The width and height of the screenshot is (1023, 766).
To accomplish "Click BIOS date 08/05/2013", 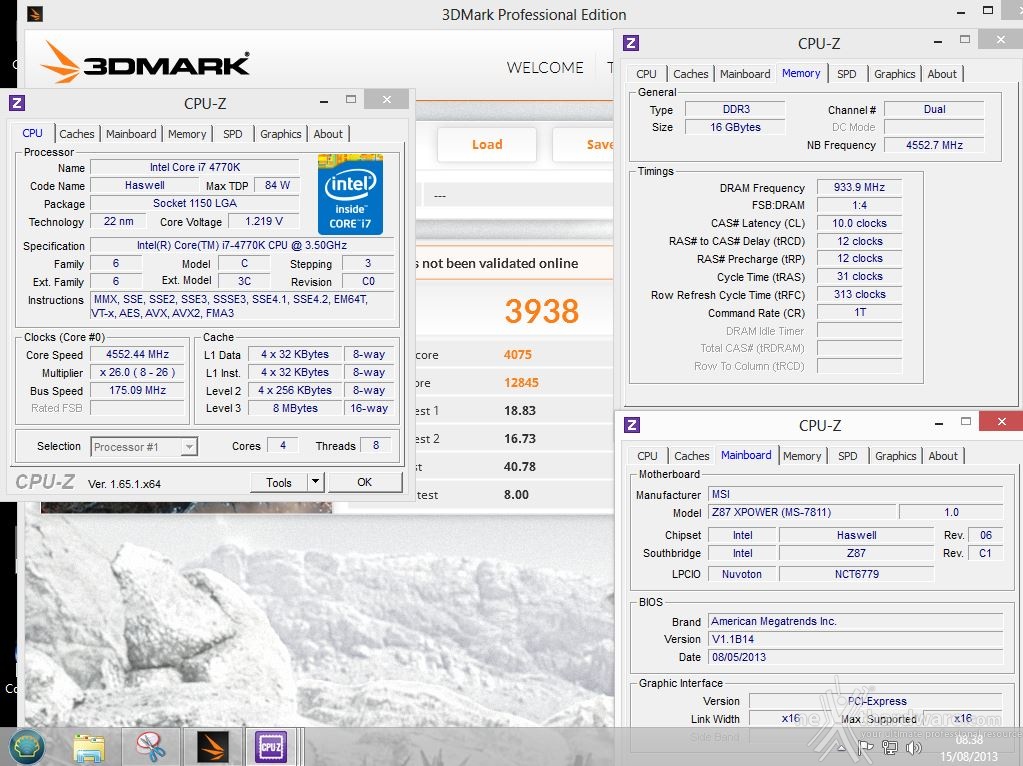I will tap(855, 657).
